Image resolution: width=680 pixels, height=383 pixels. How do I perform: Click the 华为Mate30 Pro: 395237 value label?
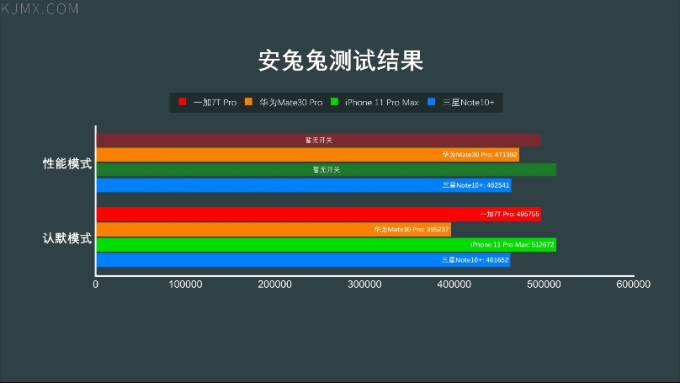click(x=412, y=229)
